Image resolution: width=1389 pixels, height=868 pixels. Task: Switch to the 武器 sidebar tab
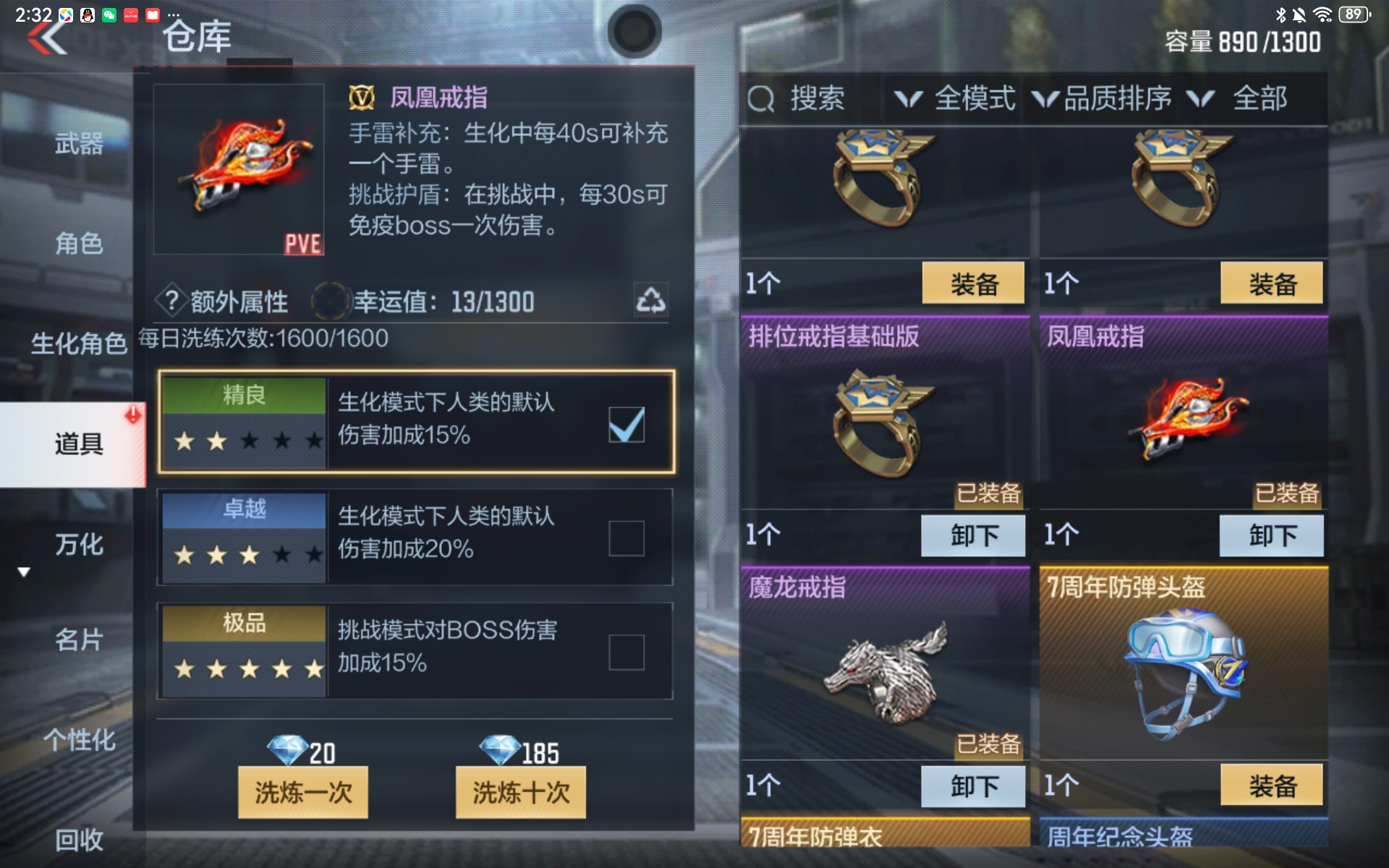pos(79,143)
